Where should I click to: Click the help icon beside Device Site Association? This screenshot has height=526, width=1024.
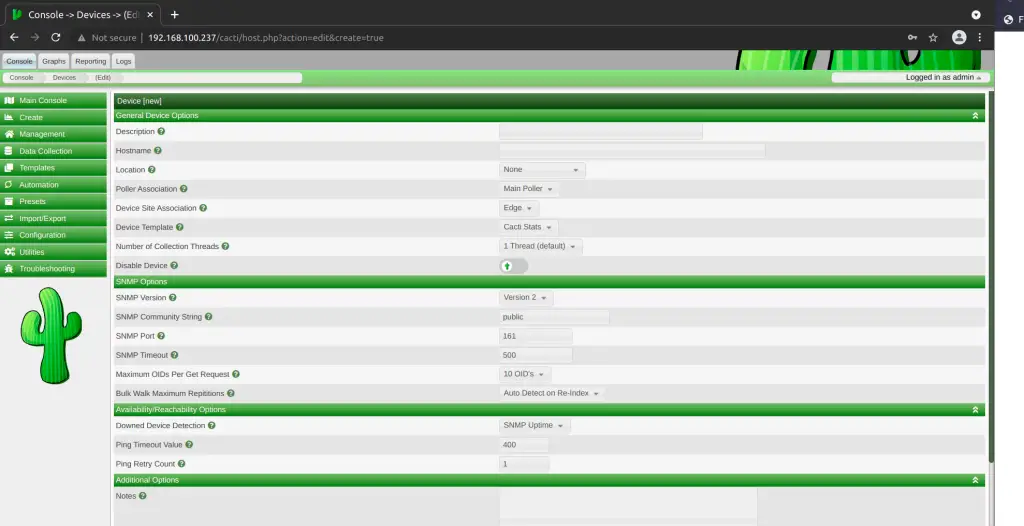coord(203,208)
